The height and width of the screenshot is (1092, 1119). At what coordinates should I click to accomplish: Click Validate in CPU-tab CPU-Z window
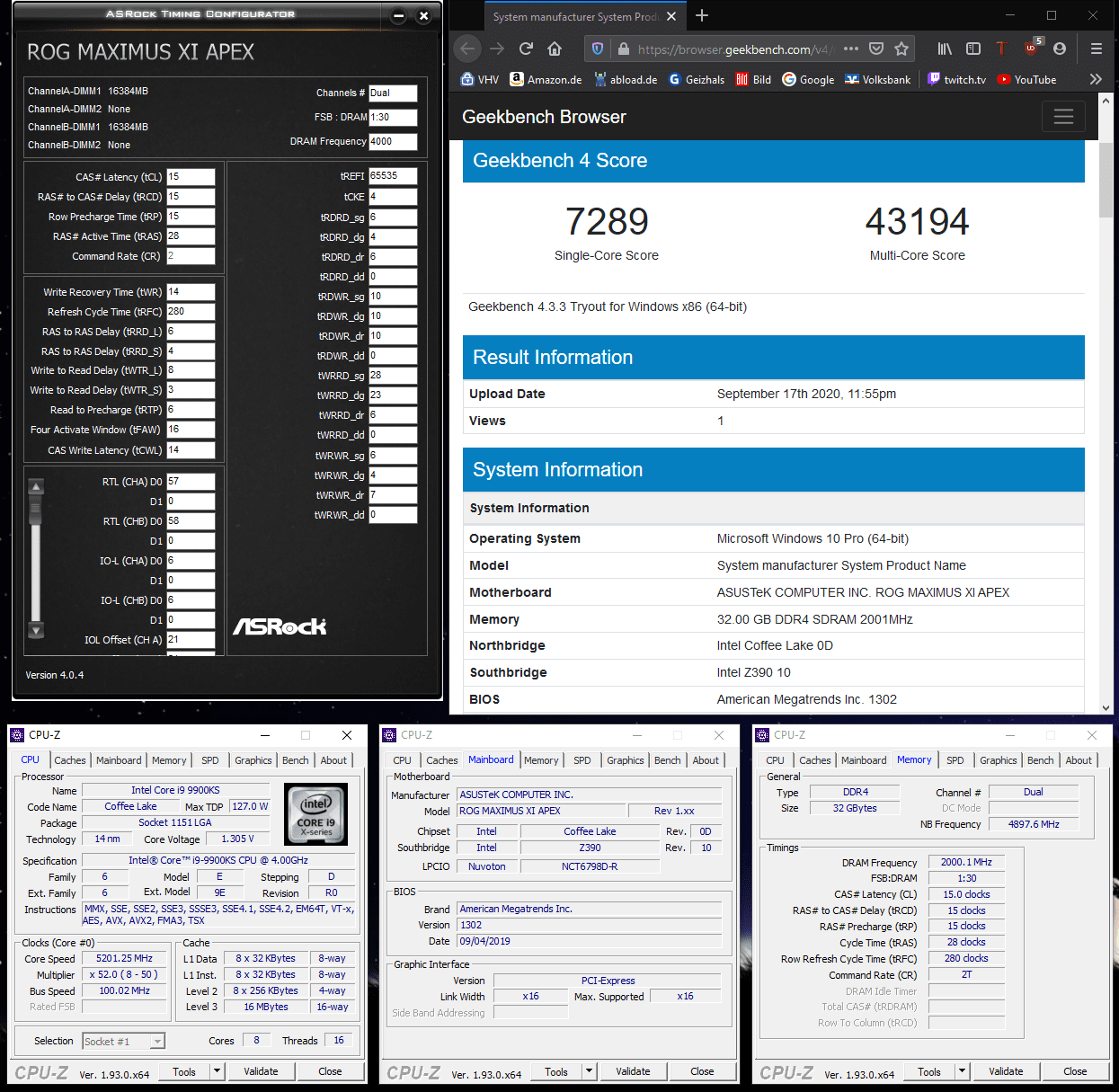261,1071
